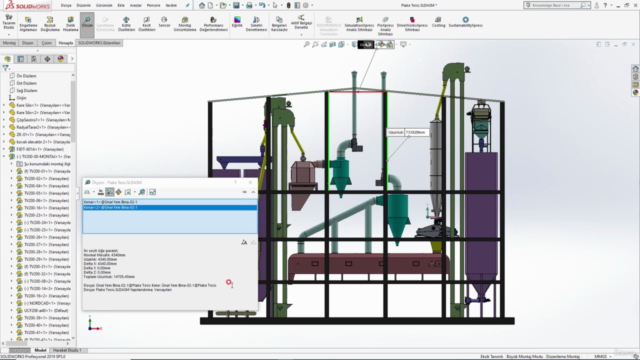Switch to ConfigurationManager panel tab
This screenshot has height=360, width=640.
pos(34,59)
